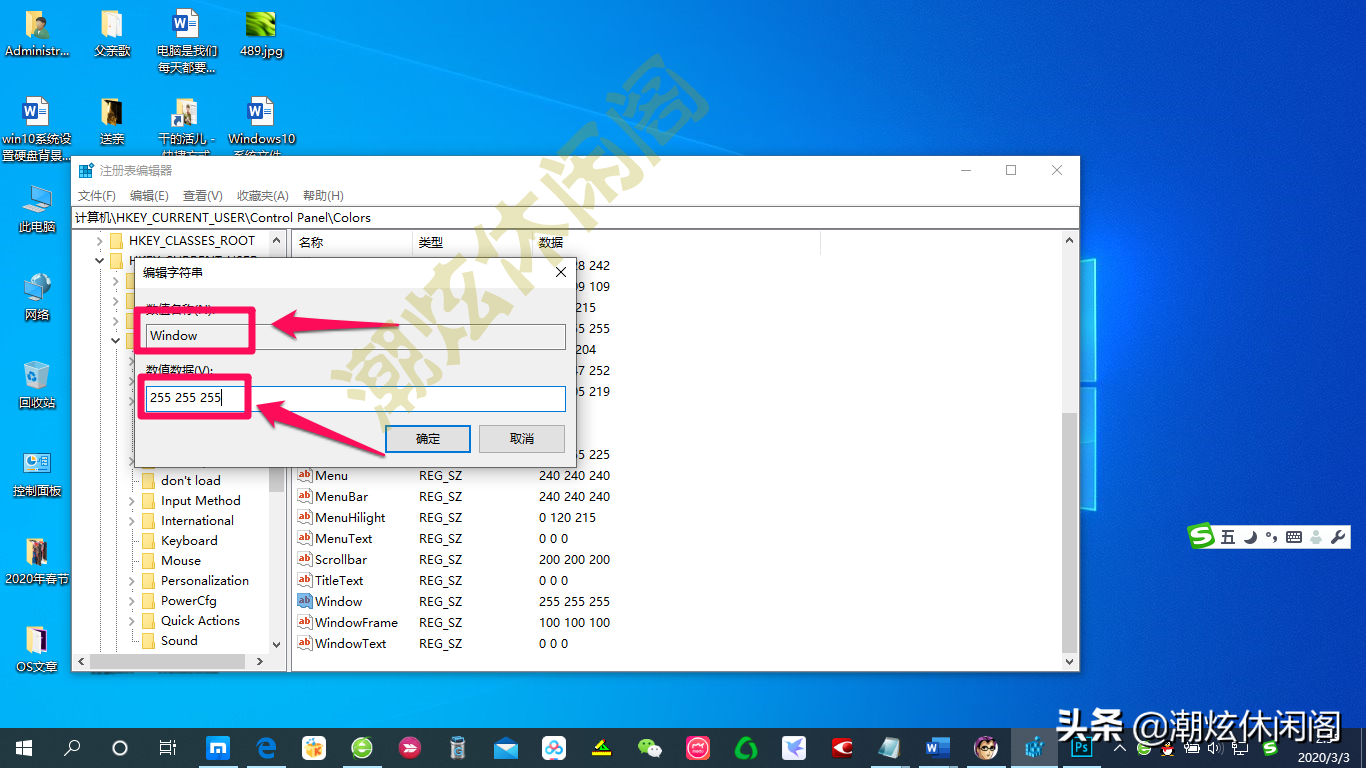Open the 父亲歌 desktop folder
This screenshot has width=1366, height=768.
112,33
